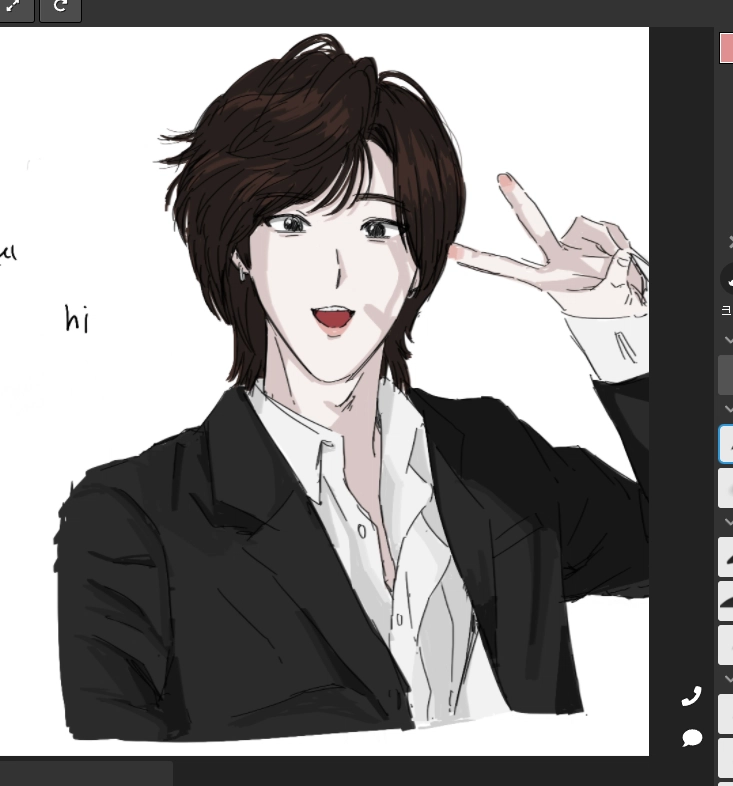Click the X icon in right panel

click(x=729, y=241)
